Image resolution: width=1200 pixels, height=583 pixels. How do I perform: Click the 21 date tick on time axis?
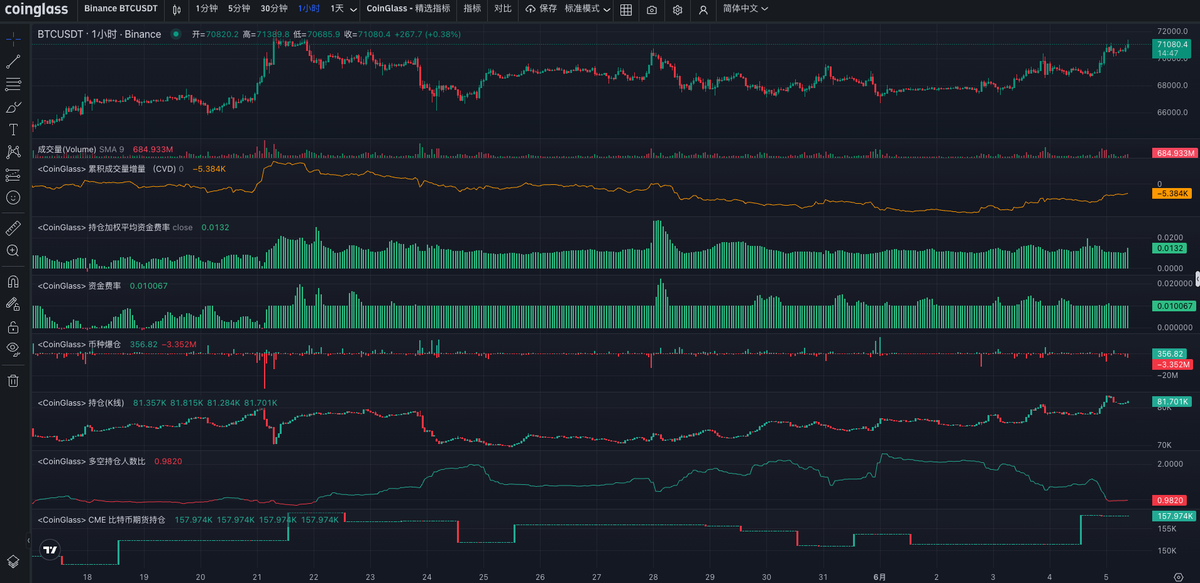pos(258,577)
